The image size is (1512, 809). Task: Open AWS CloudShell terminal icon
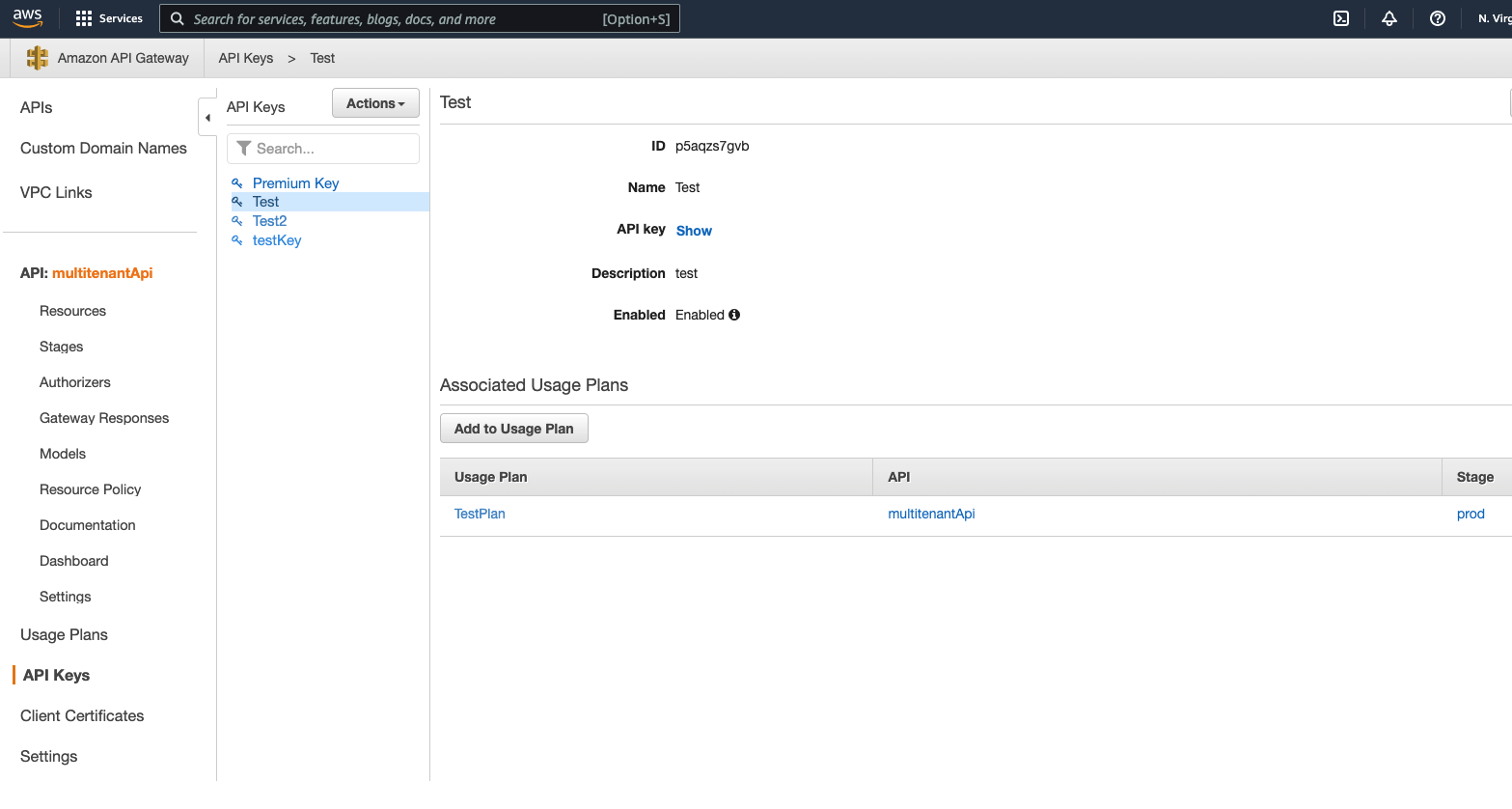tap(1340, 18)
